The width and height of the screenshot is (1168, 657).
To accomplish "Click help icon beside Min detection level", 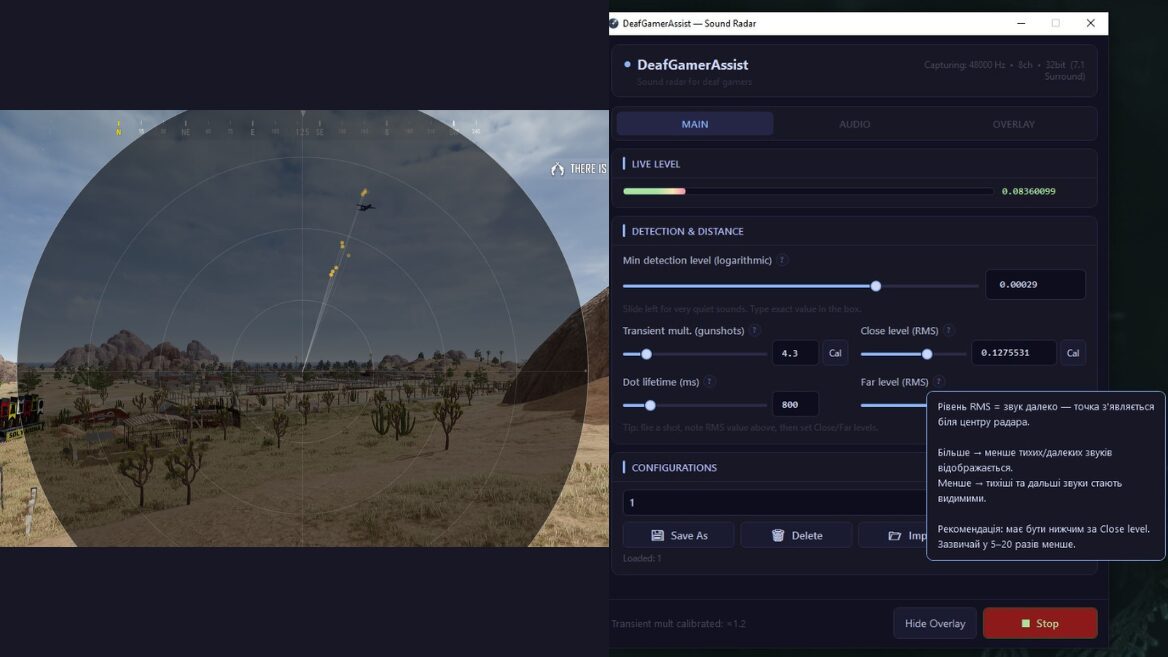I will (782, 260).
